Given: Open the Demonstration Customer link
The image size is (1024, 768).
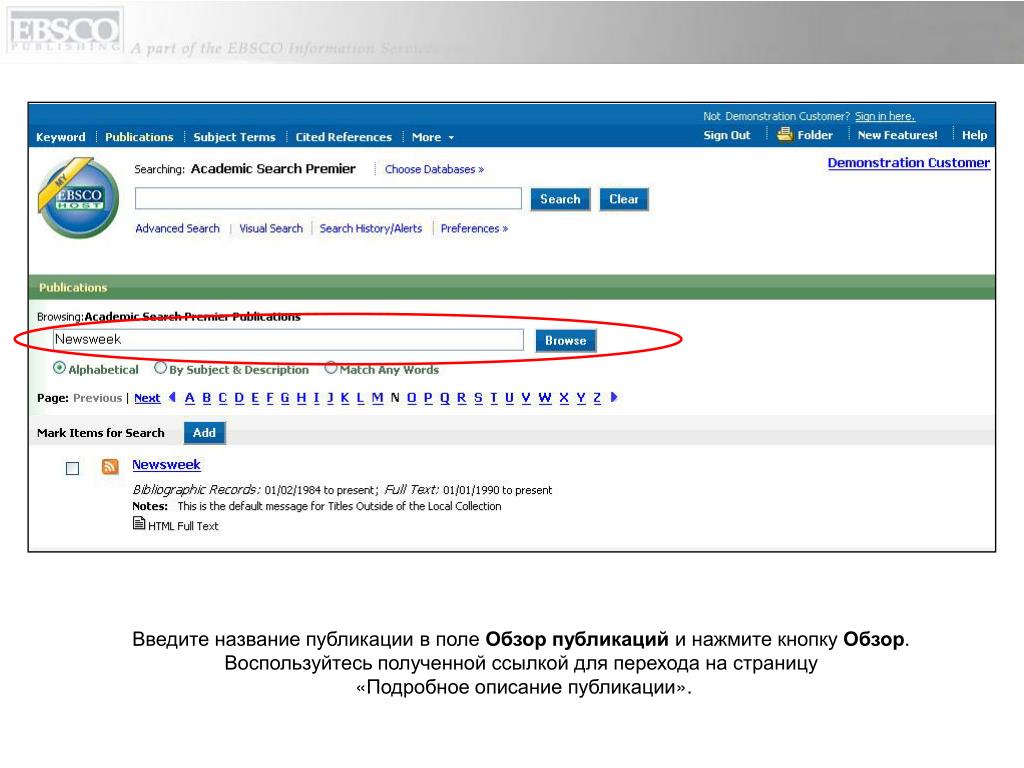Looking at the screenshot, I should coord(908,163).
